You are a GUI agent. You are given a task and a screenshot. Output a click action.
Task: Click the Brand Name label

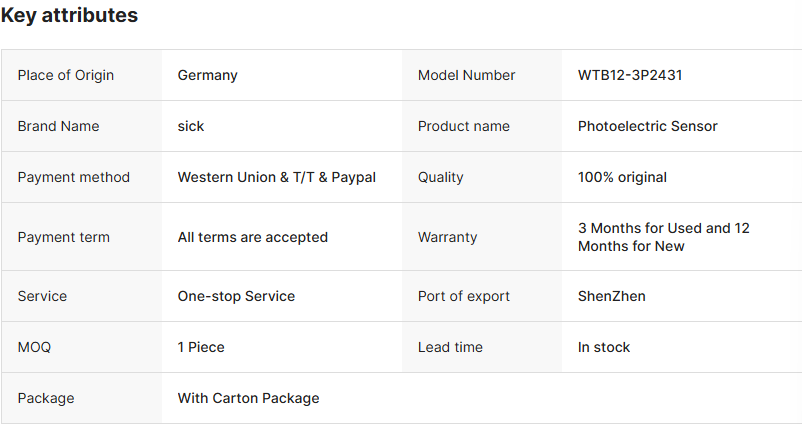58,126
